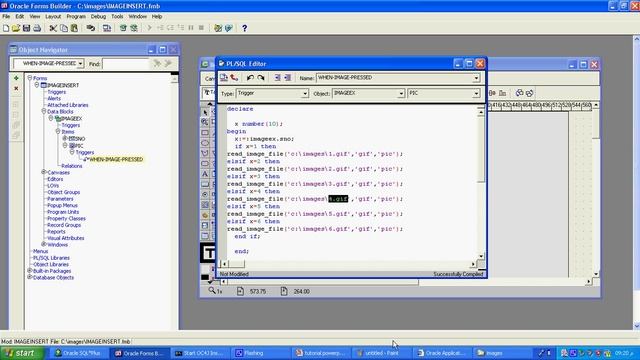Click the red X Delete icon in Object Navigator
640x360 pixels.
coord(16,88)
